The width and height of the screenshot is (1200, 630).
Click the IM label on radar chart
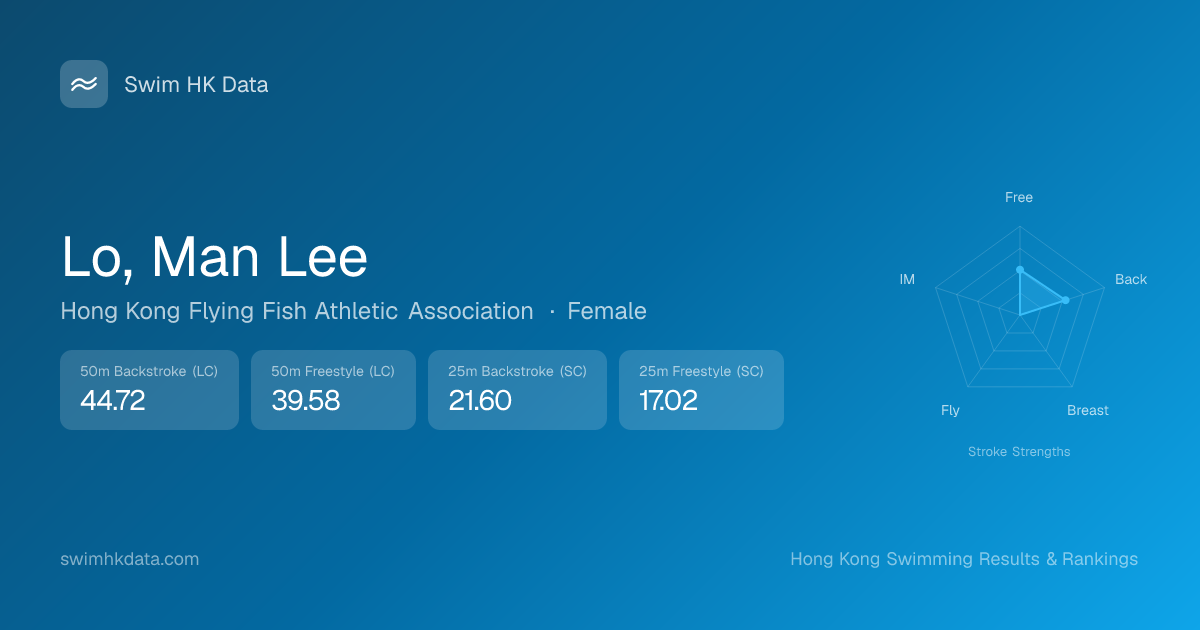point(907,280)
